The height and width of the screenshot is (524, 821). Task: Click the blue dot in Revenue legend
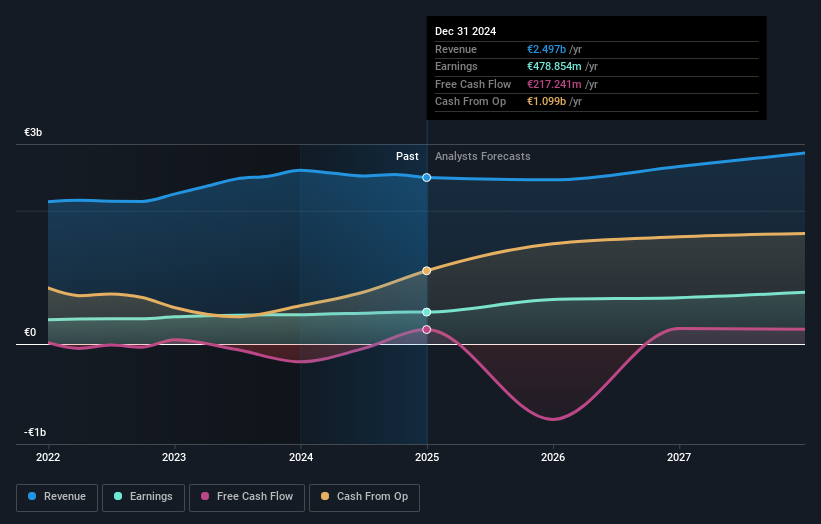click(x=32, y=496)
